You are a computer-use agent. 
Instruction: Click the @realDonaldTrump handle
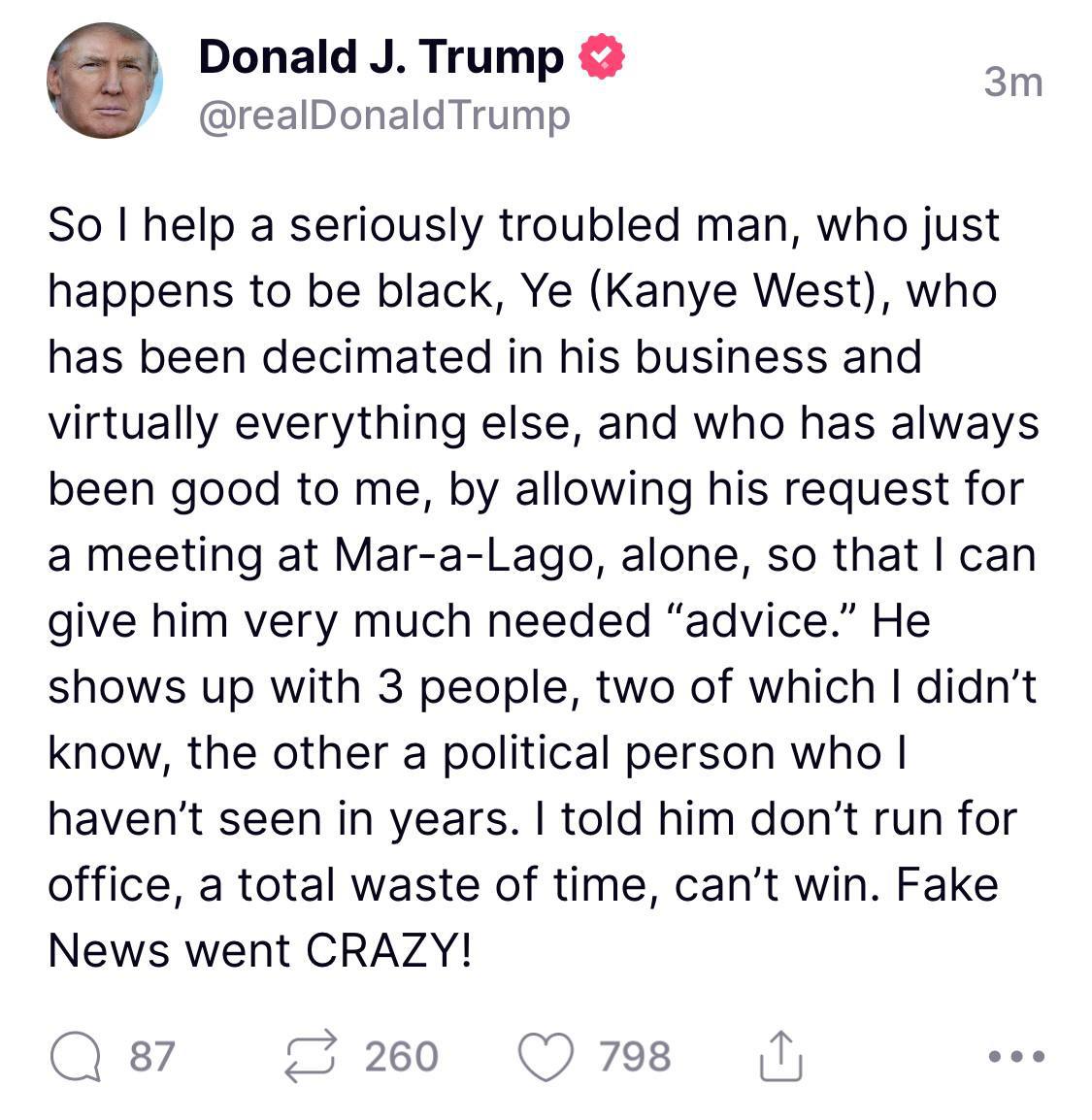pyautogui.click(x=384, y=115)
